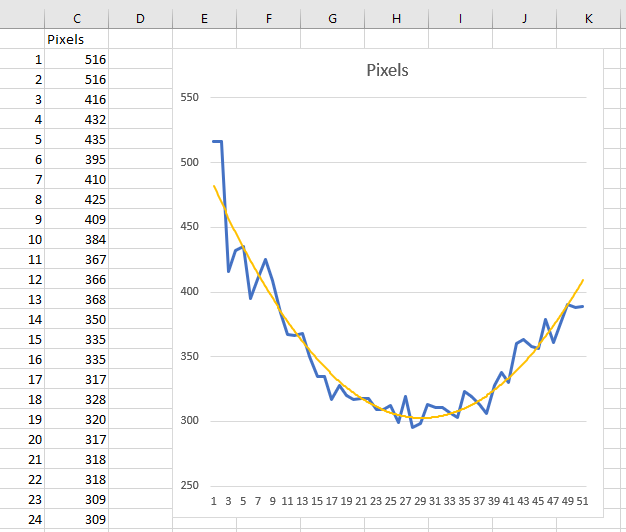Click the 550 label on vertical axis

190,97
